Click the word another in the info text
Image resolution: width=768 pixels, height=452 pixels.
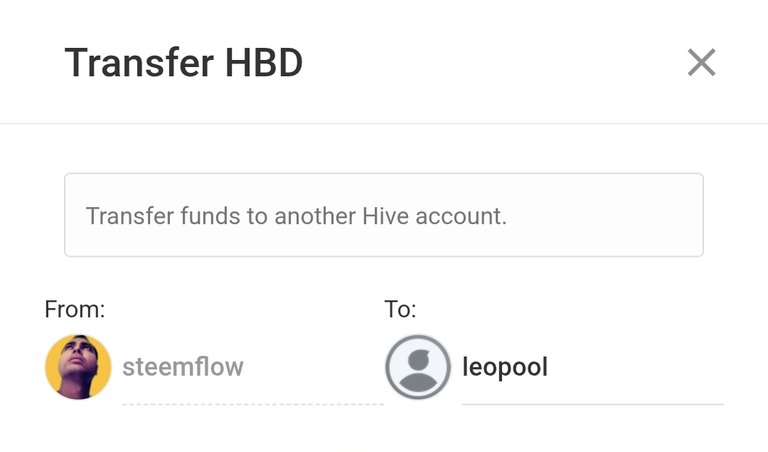click(x=315, y=216)
